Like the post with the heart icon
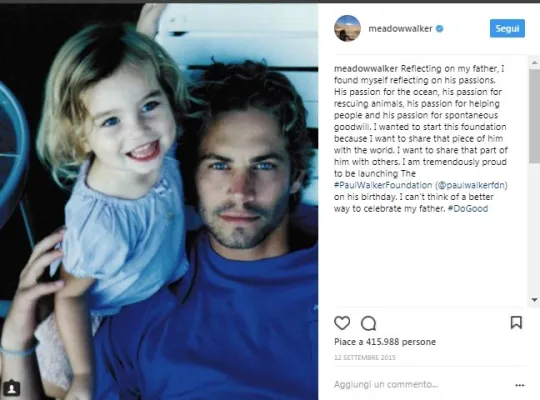The image size is (540, 400). point(342,323)
